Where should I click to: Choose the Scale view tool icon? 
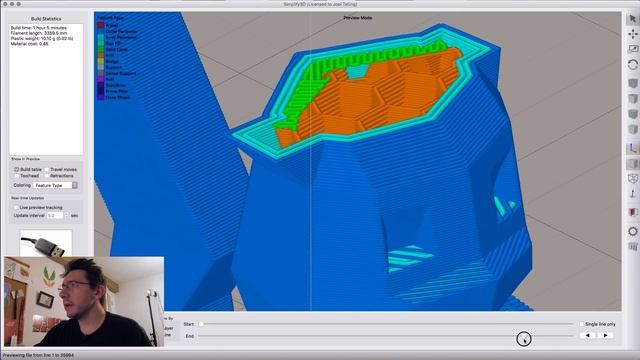[633, 49]
